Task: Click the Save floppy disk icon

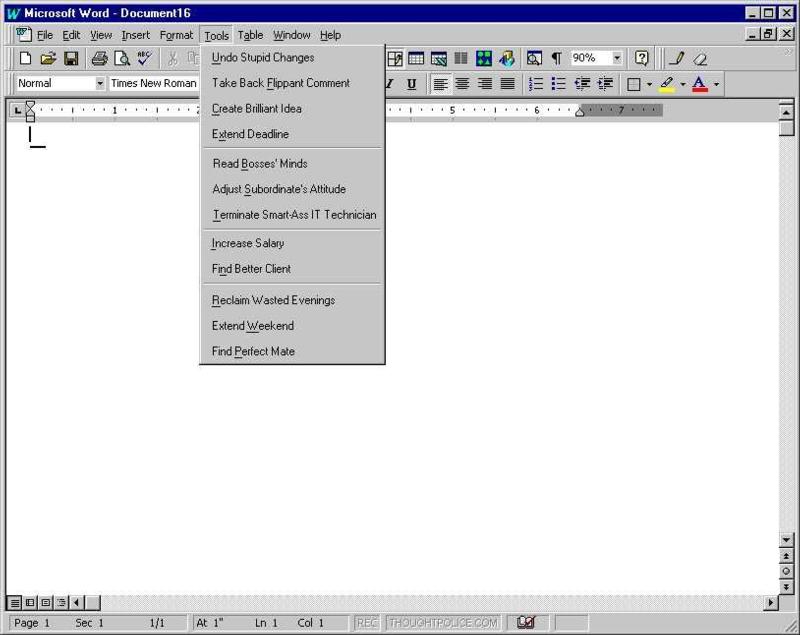Action: (71, 59)
